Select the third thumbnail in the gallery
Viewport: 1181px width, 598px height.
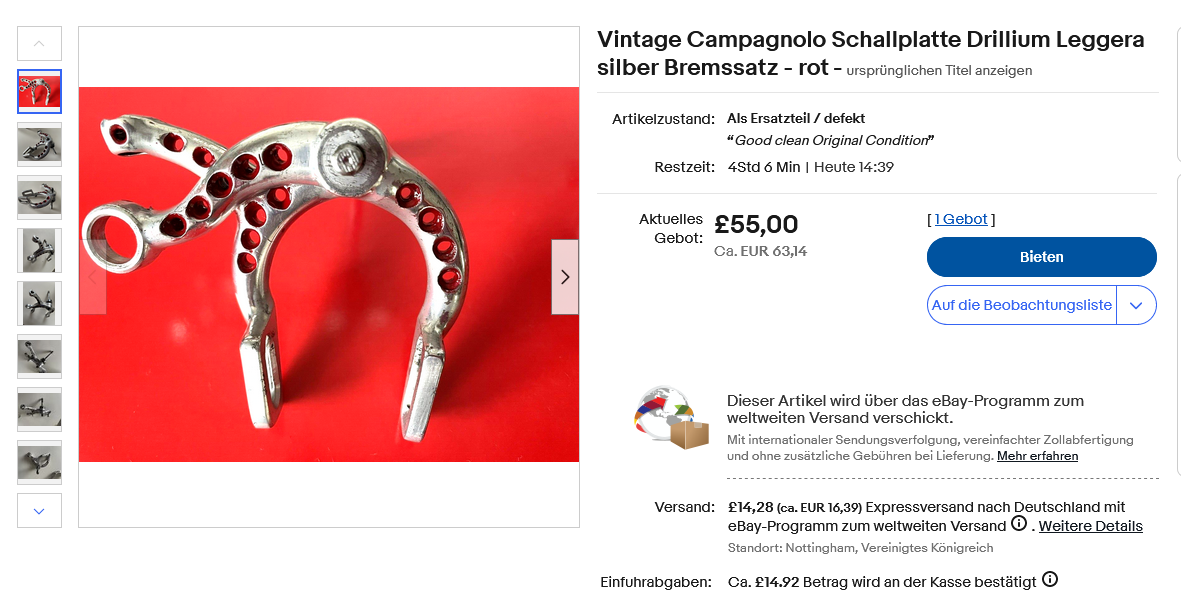(40, 197)
